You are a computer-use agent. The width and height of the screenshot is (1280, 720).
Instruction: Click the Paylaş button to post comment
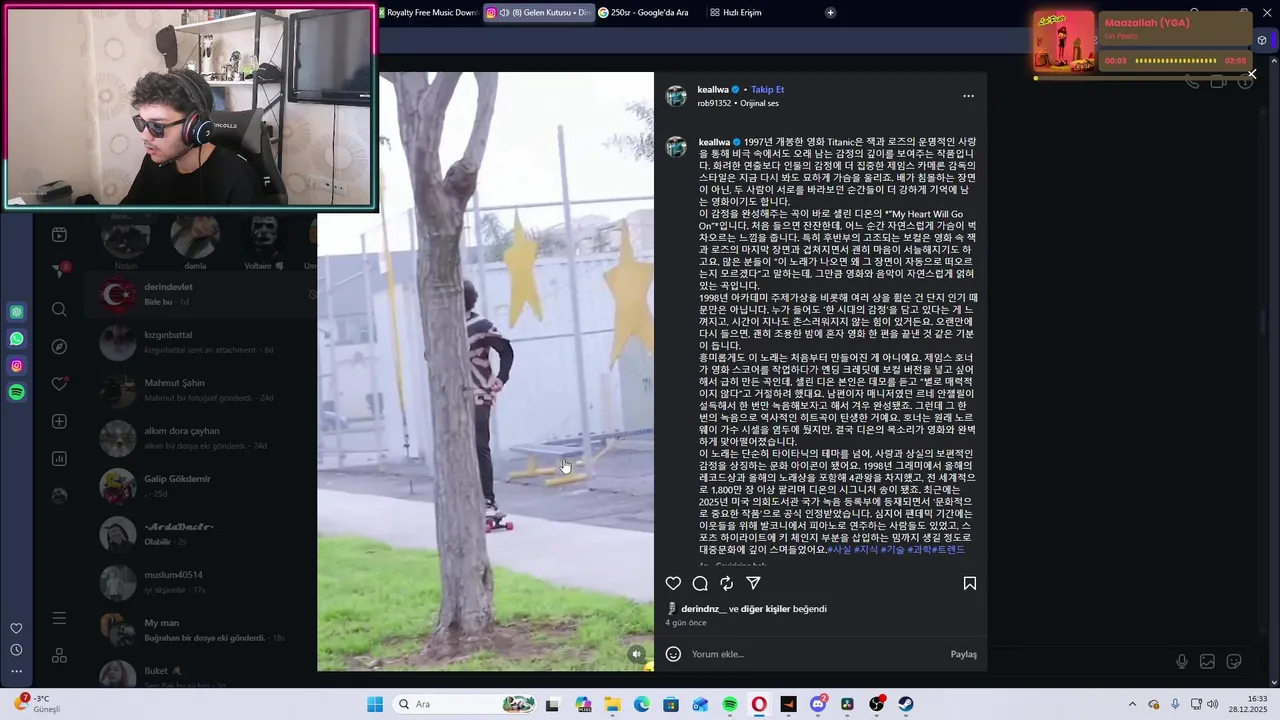click(963, 654)
